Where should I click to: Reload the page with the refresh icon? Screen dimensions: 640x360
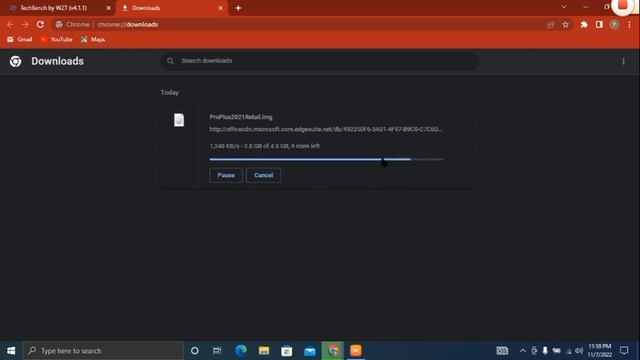[40, 24]
